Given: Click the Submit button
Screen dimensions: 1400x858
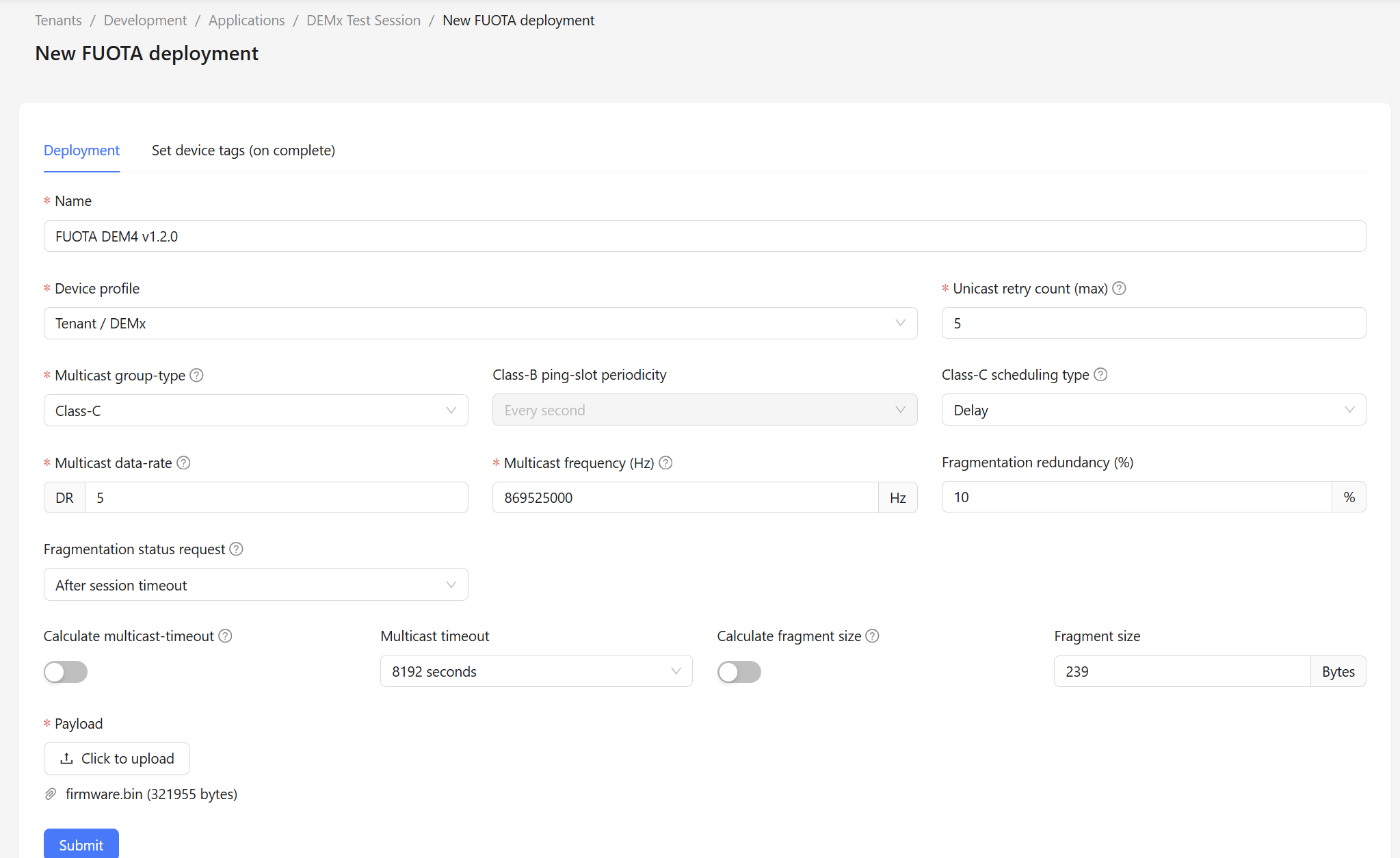Looking at the screenshot, I should pyautogui.click(x=81, y=844).
